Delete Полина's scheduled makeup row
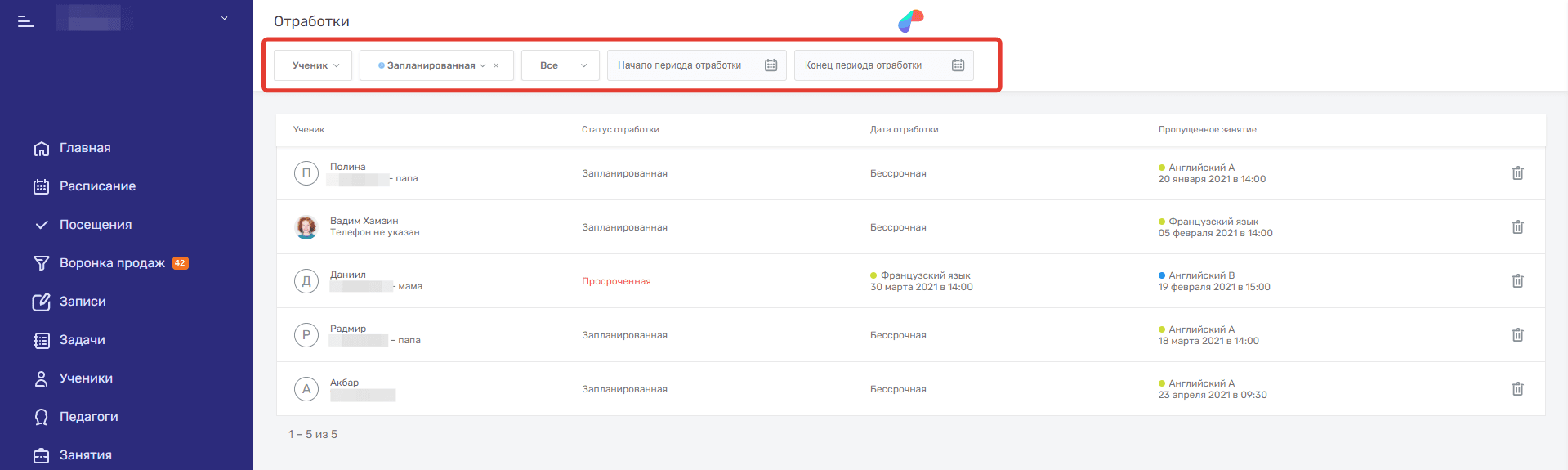Viewport: 1568px width, 470px height. tap(1517, 173)
